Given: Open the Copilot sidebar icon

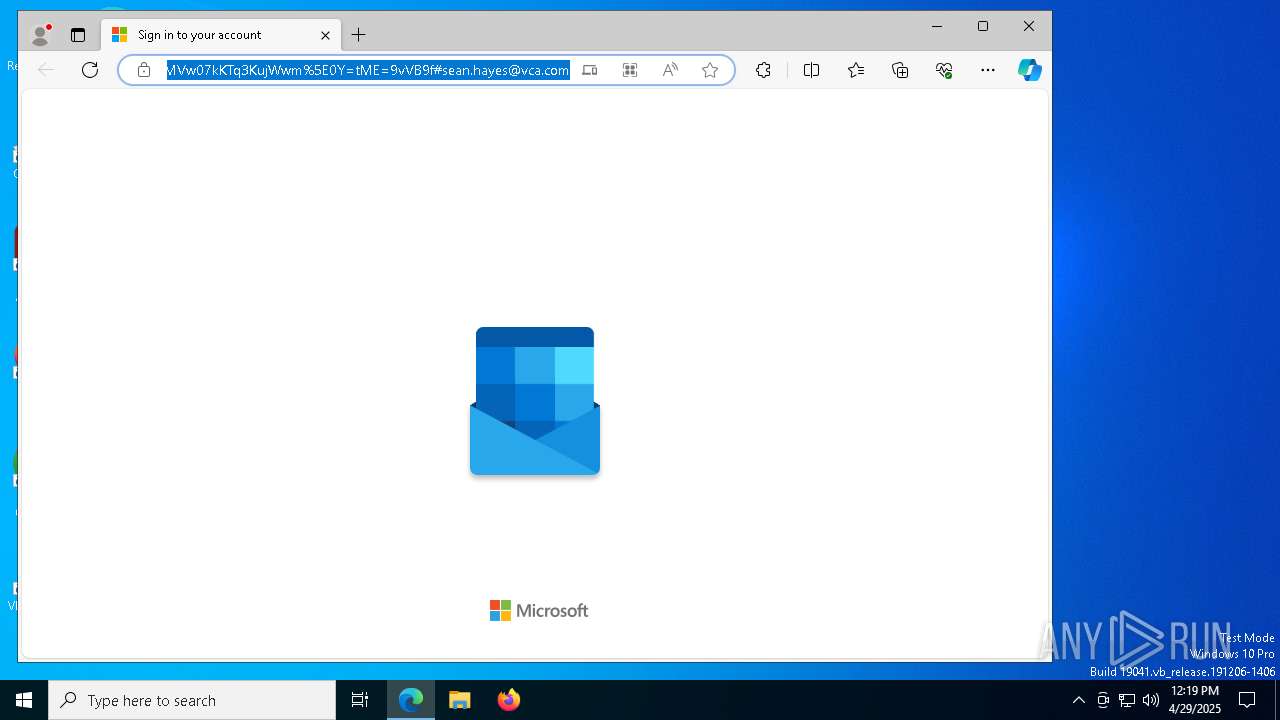Looking at the screenshot, I should tap(1030, 70).
